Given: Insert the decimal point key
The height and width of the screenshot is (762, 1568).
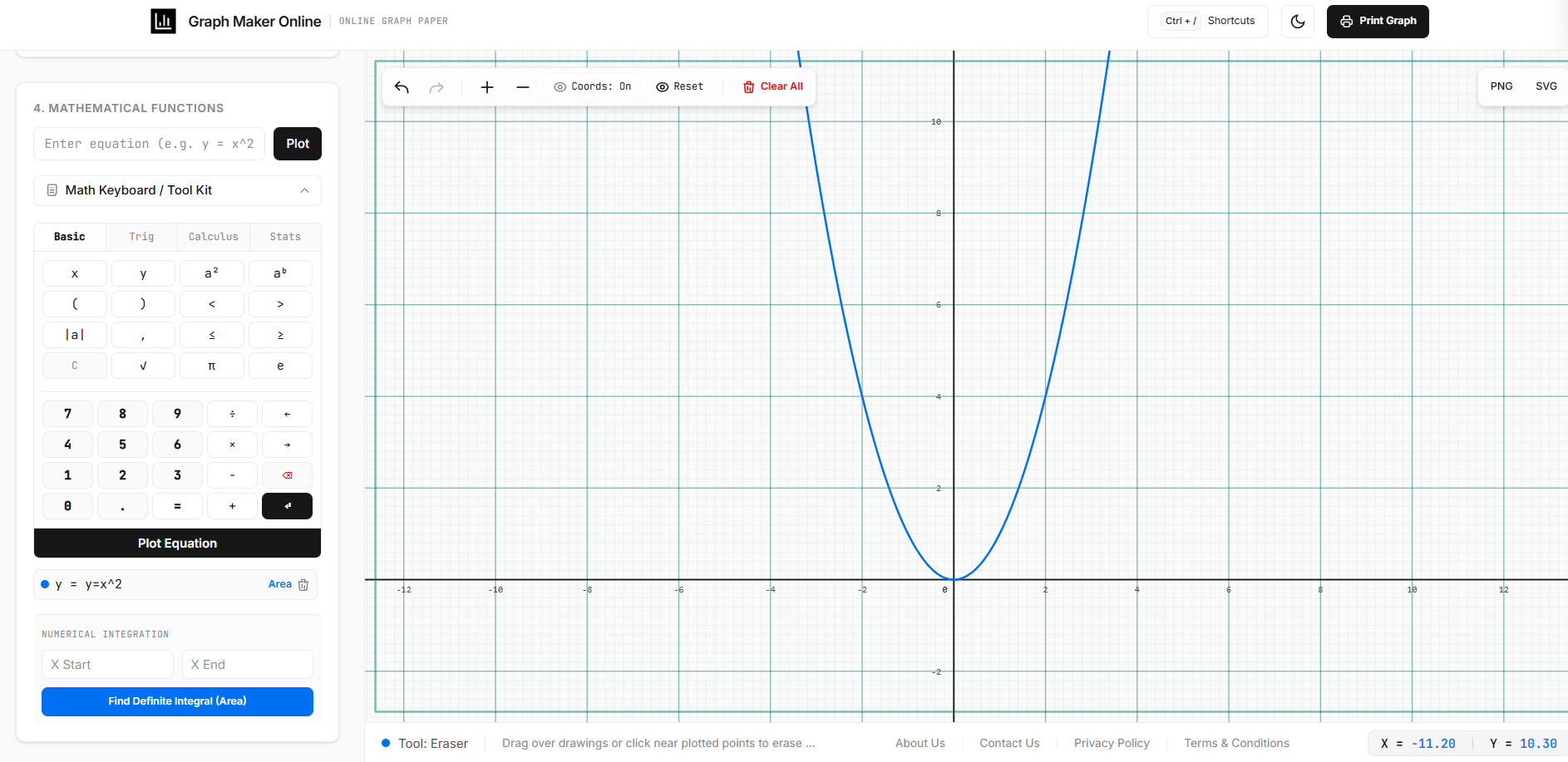Looking at the screenshot, I should coord(122,506).
